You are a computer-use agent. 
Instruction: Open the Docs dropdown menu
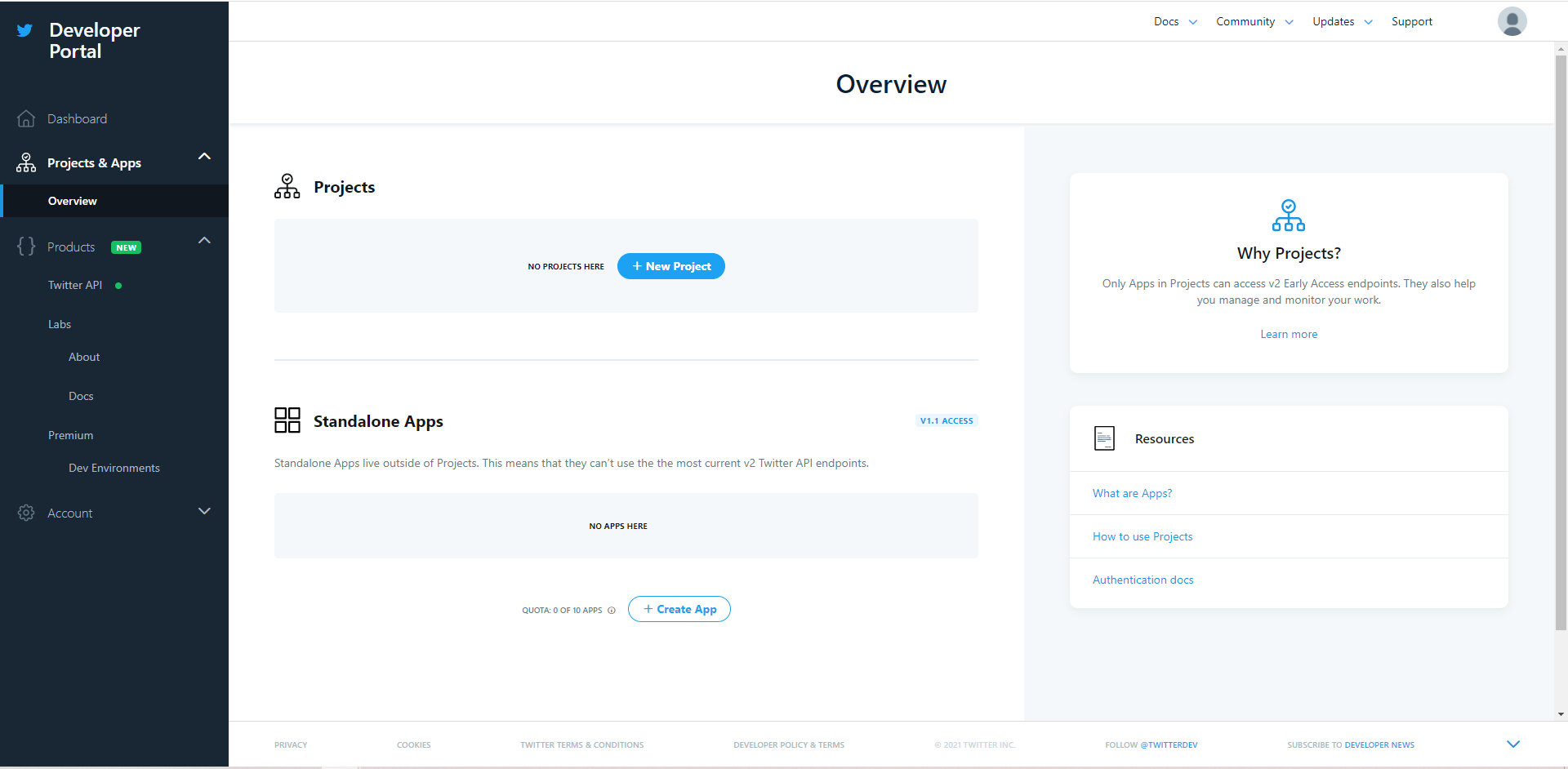(x=1175, y=22)
